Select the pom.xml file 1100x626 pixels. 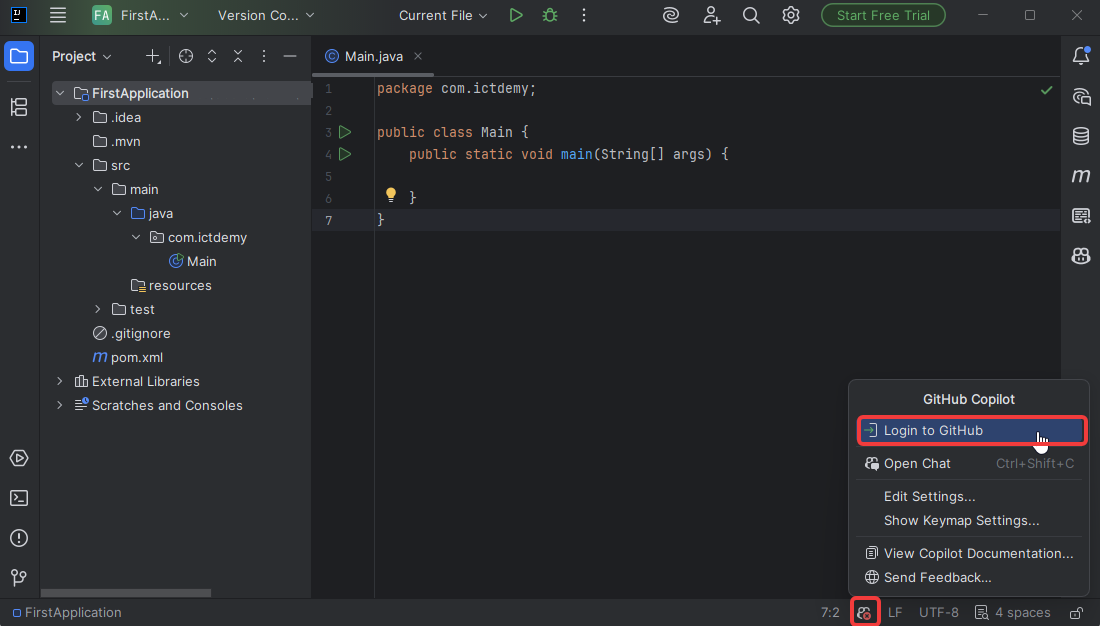(x=128, y=357)
